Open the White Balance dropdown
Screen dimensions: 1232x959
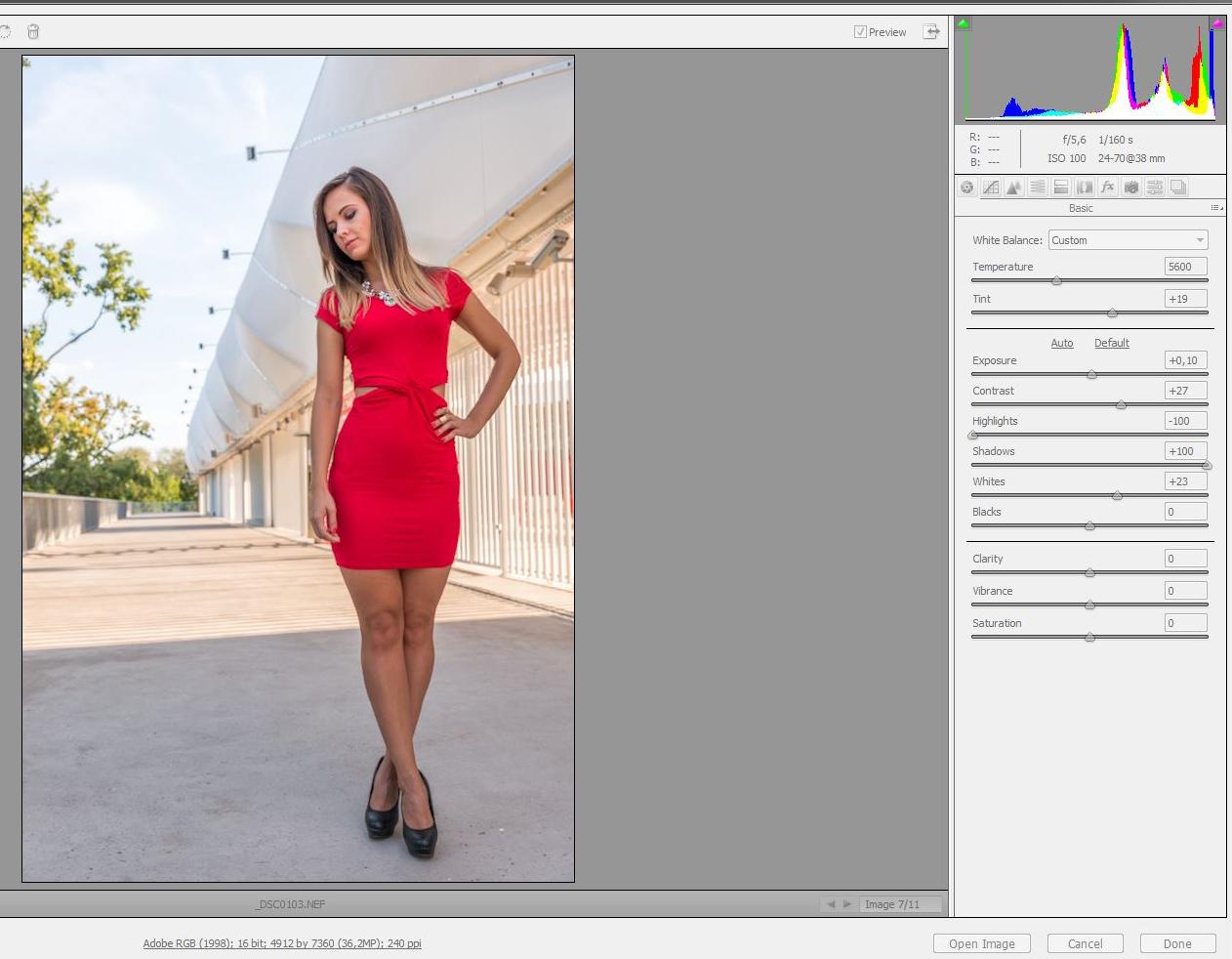(1128, 240)
